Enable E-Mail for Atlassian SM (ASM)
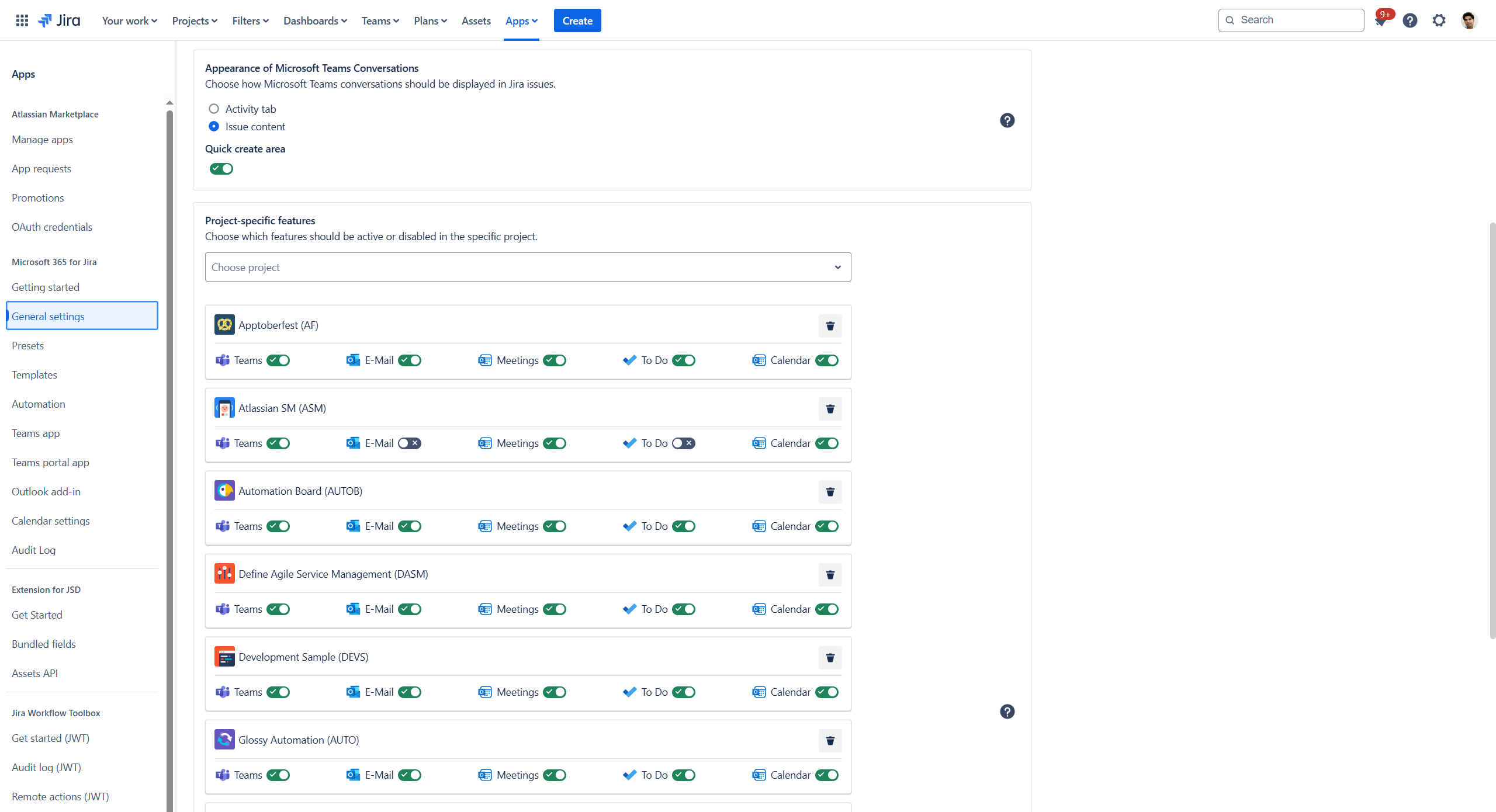This screenshot has height=812, width=1496. (410, 443)
